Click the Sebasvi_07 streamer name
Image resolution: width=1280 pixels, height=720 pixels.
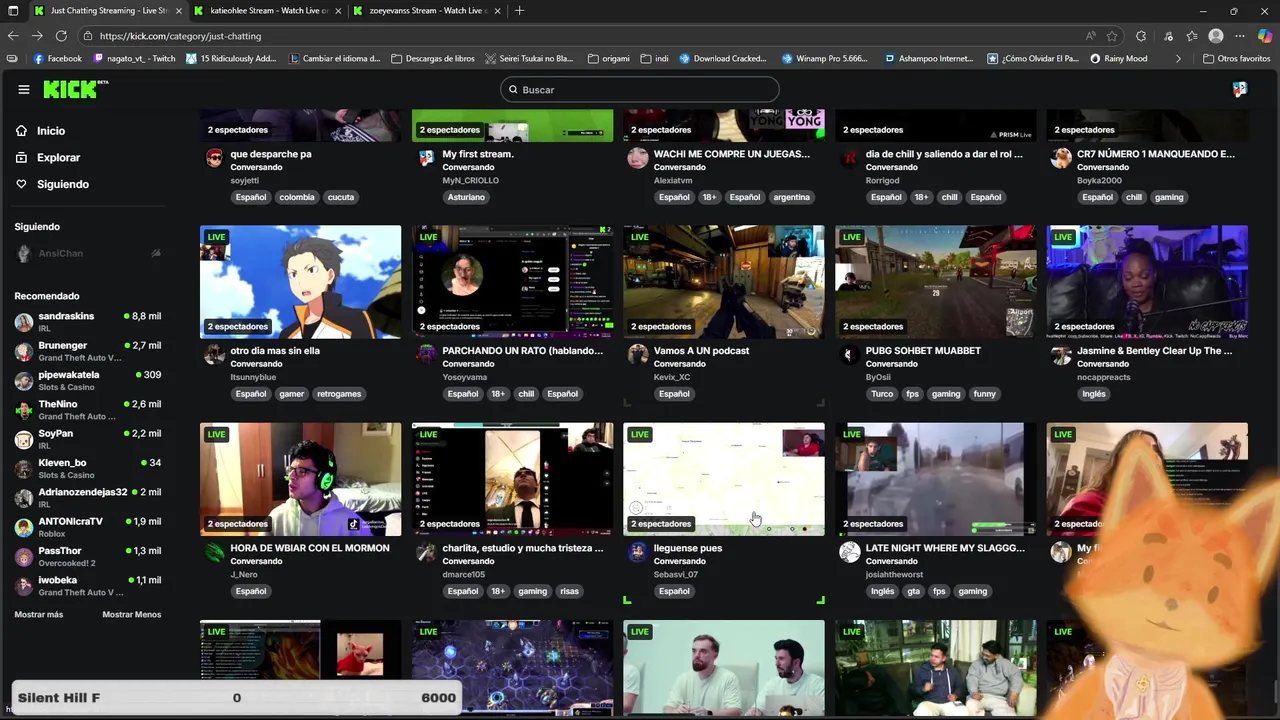(x=678, y=575)
